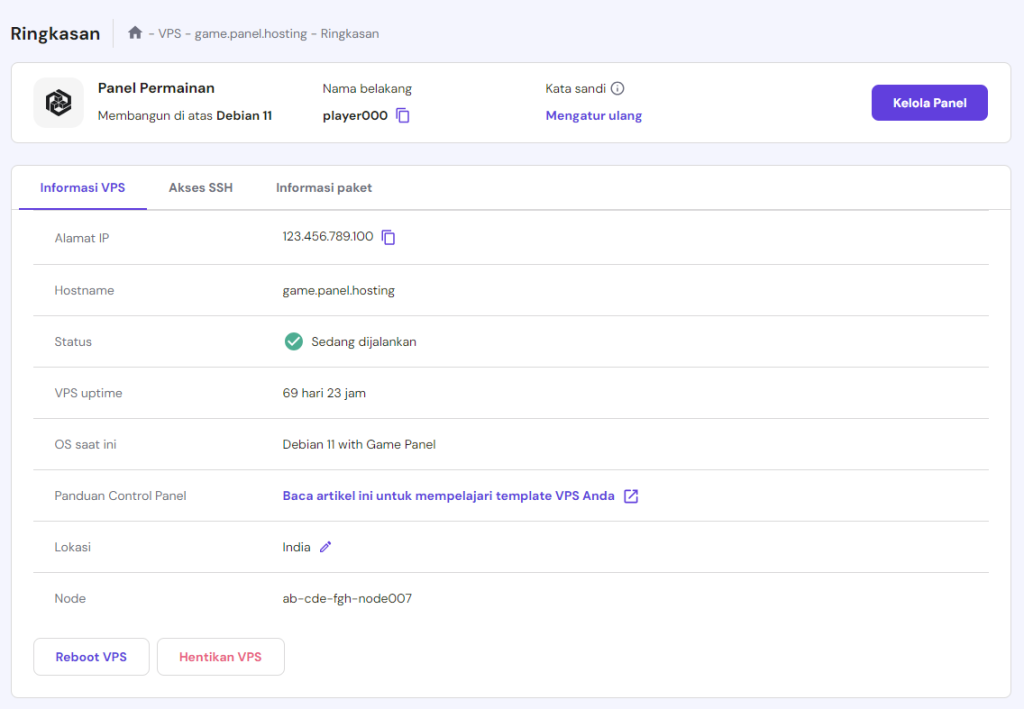Click the hostname value game.panel.hosting

pyautogui.click(x=339, y=291)
